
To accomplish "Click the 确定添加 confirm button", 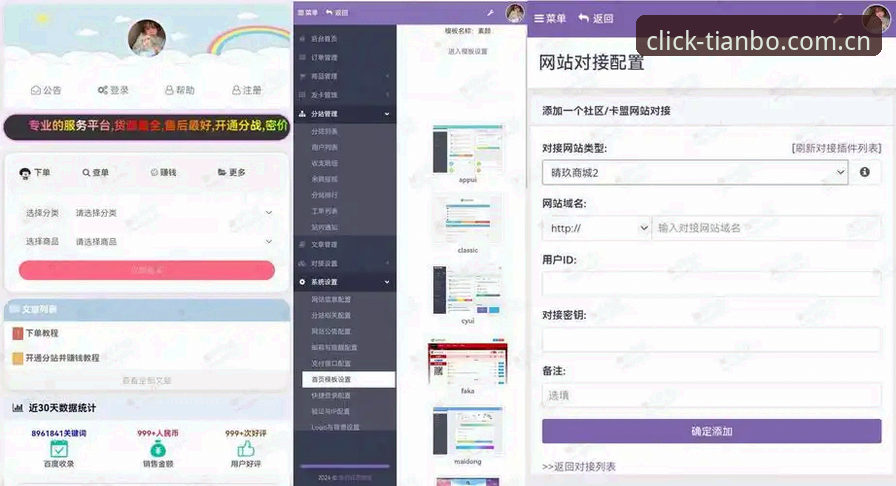I will pos(711,431).
